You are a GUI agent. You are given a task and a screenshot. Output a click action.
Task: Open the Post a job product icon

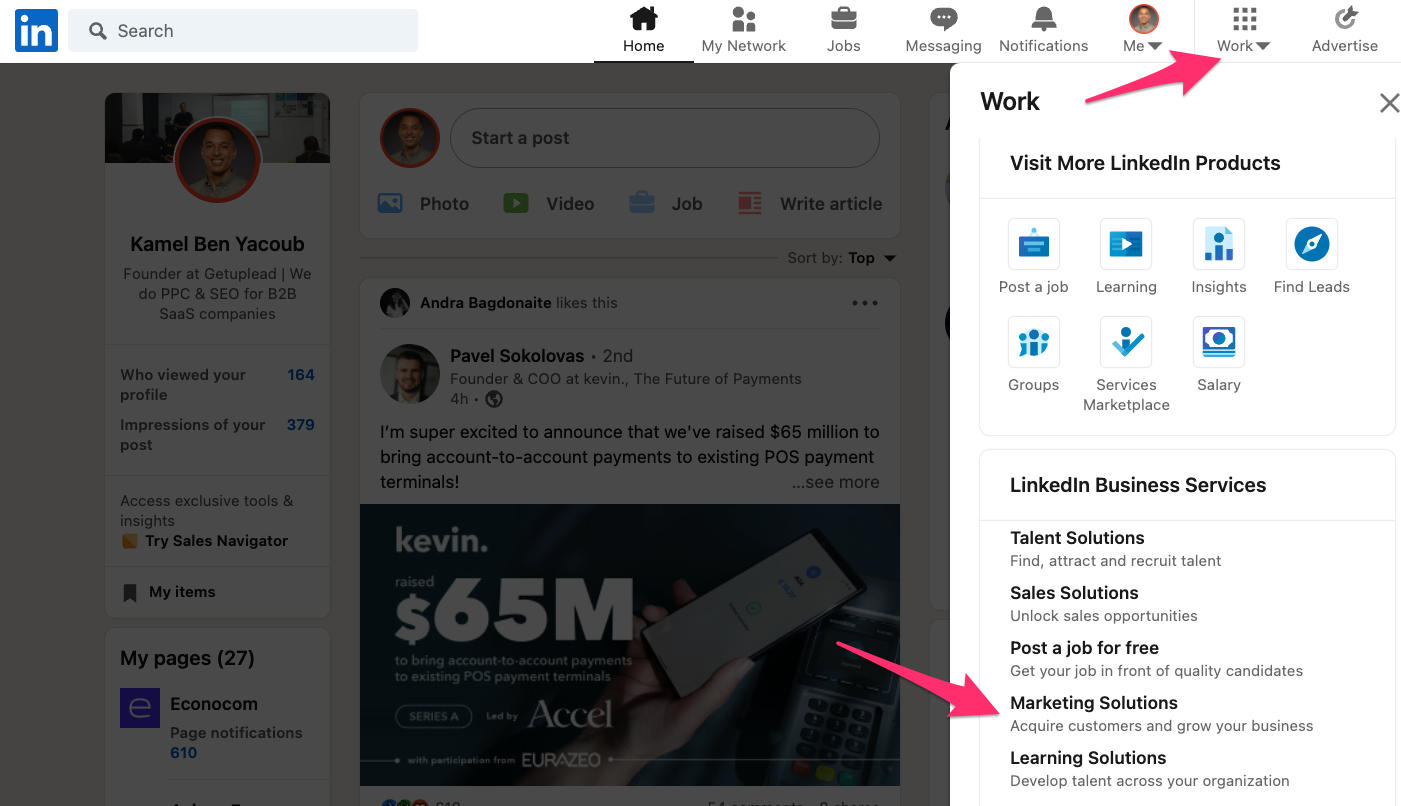tap(1034, 244)
